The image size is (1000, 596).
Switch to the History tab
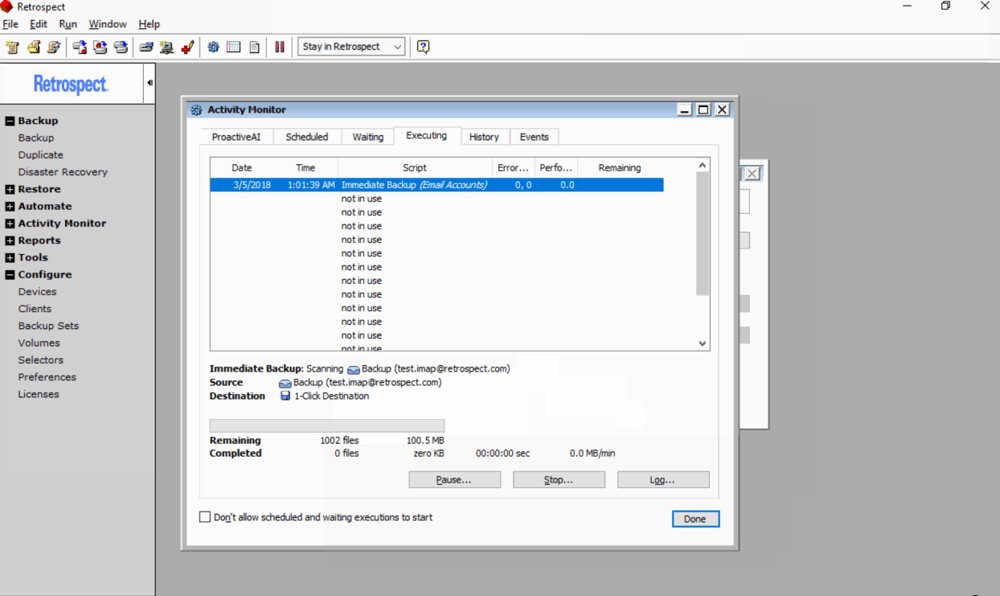tap(484, 137)
